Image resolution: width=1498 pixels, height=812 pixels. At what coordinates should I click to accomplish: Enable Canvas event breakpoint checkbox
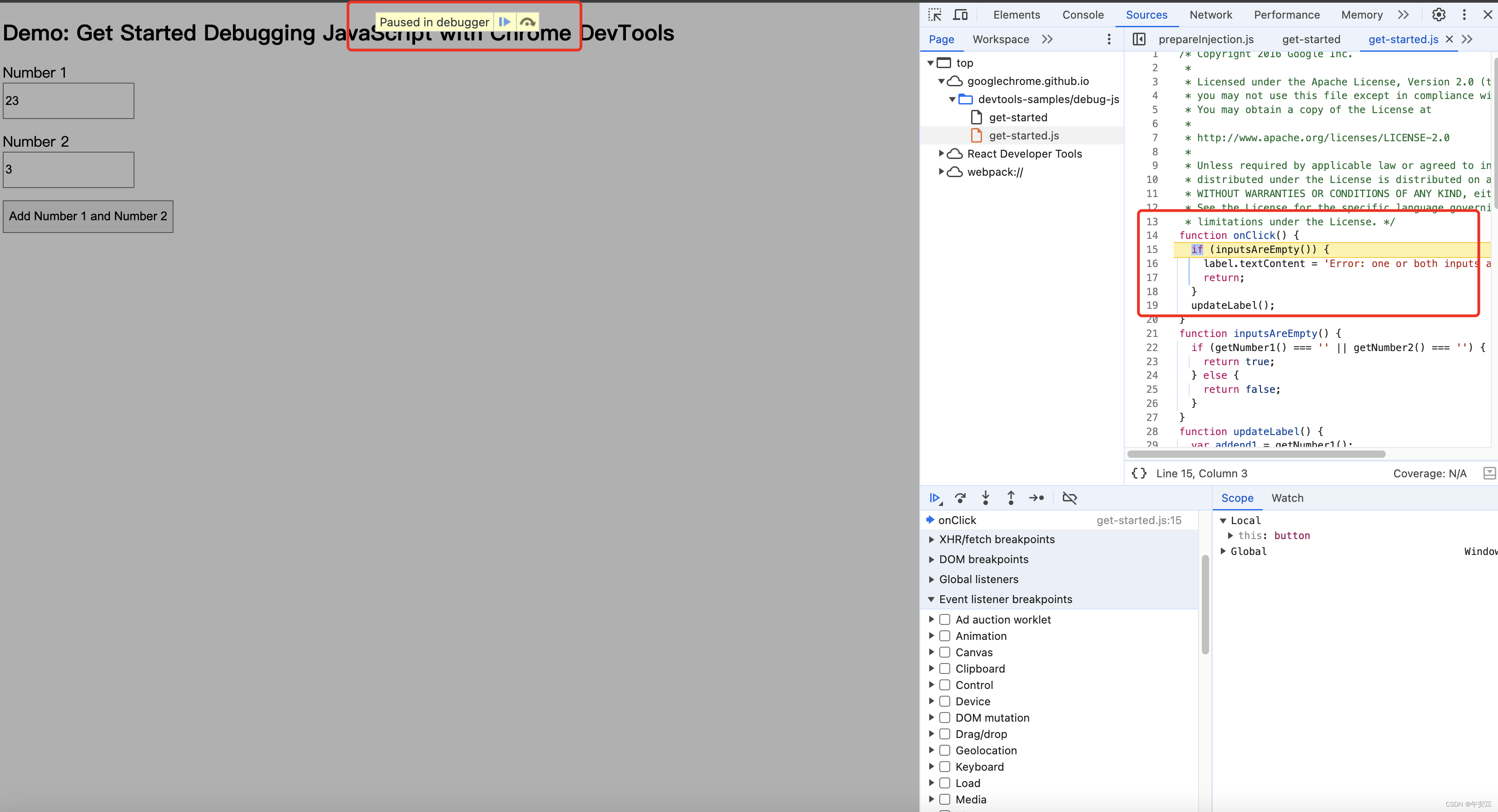pyautogui.click(x=945, y=652)
